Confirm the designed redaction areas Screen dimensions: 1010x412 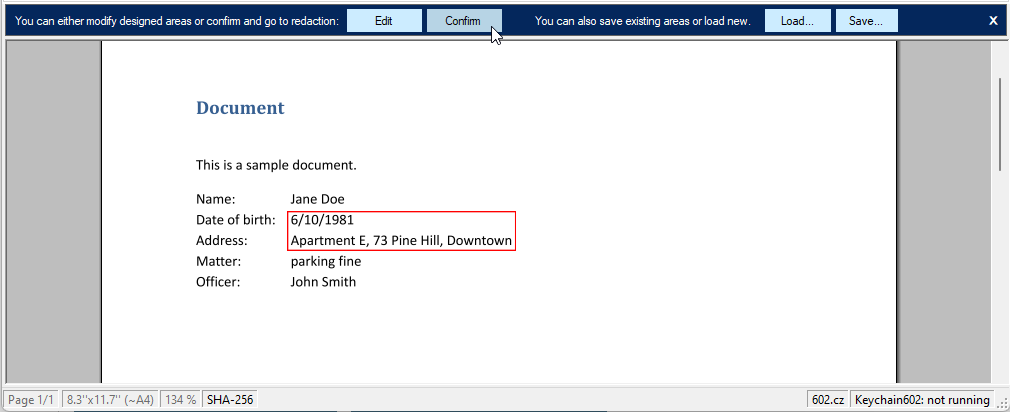463,21
